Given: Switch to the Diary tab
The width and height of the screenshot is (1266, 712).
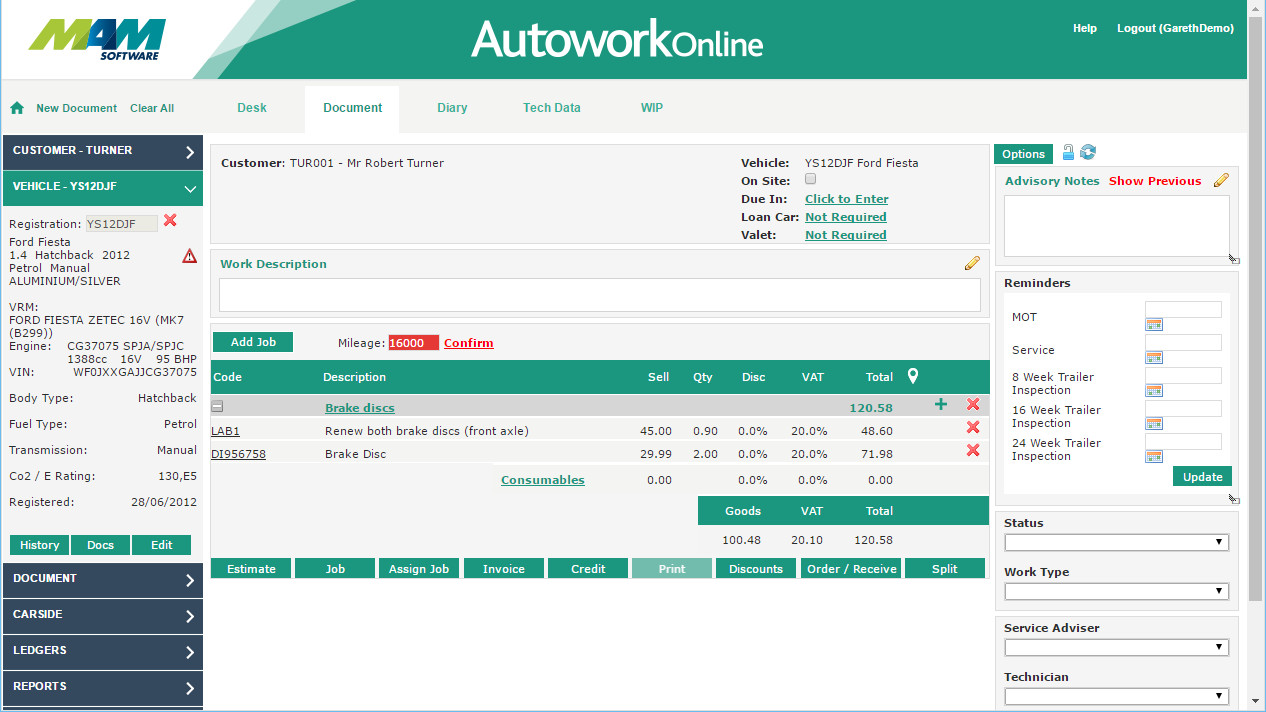Looking at the screenshot, I should 452,108.
